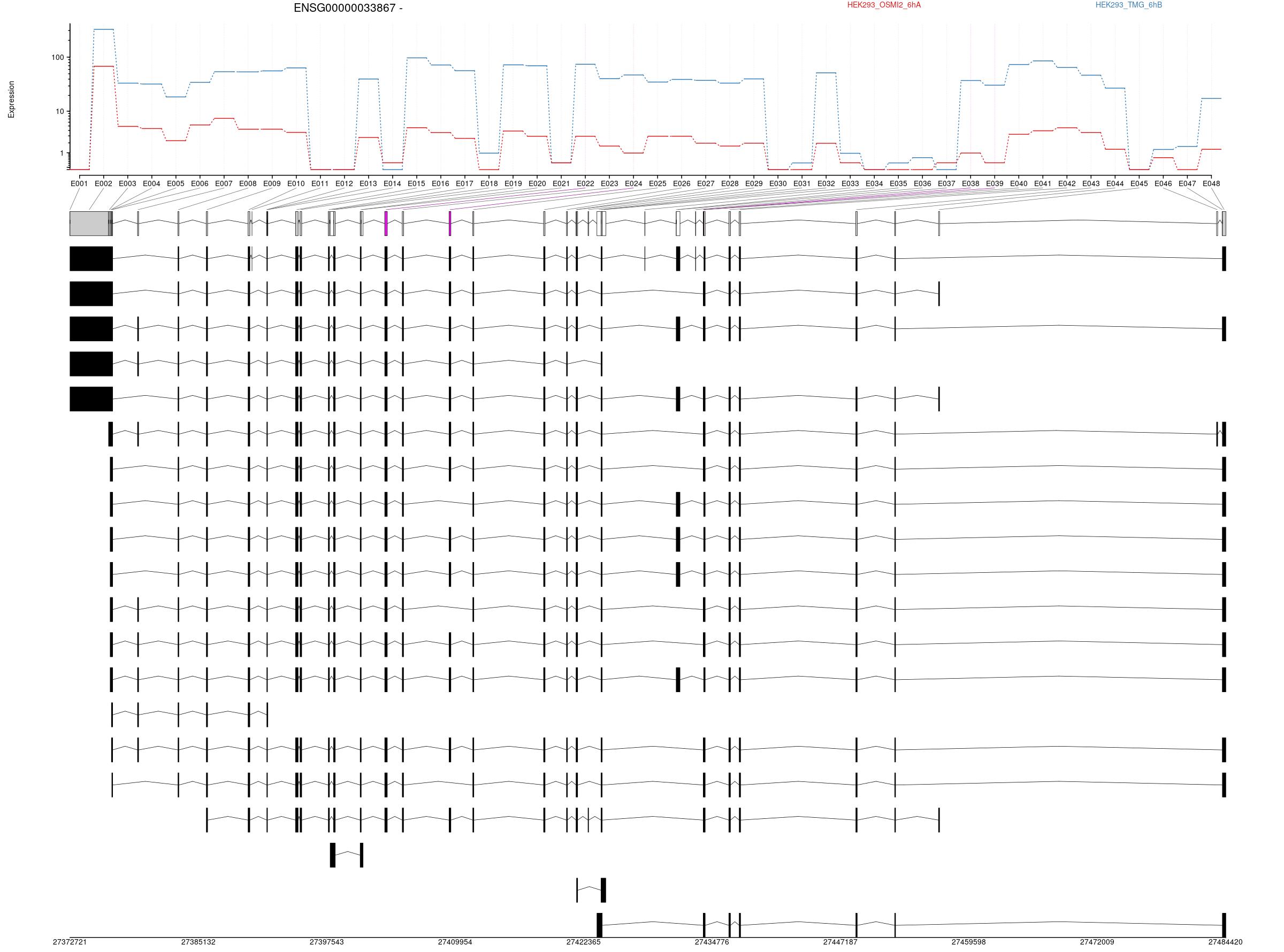Viewport: 1284px width, 952px height.
Task: Click genomic coordinate 27447187
Action: click(840, 942)
